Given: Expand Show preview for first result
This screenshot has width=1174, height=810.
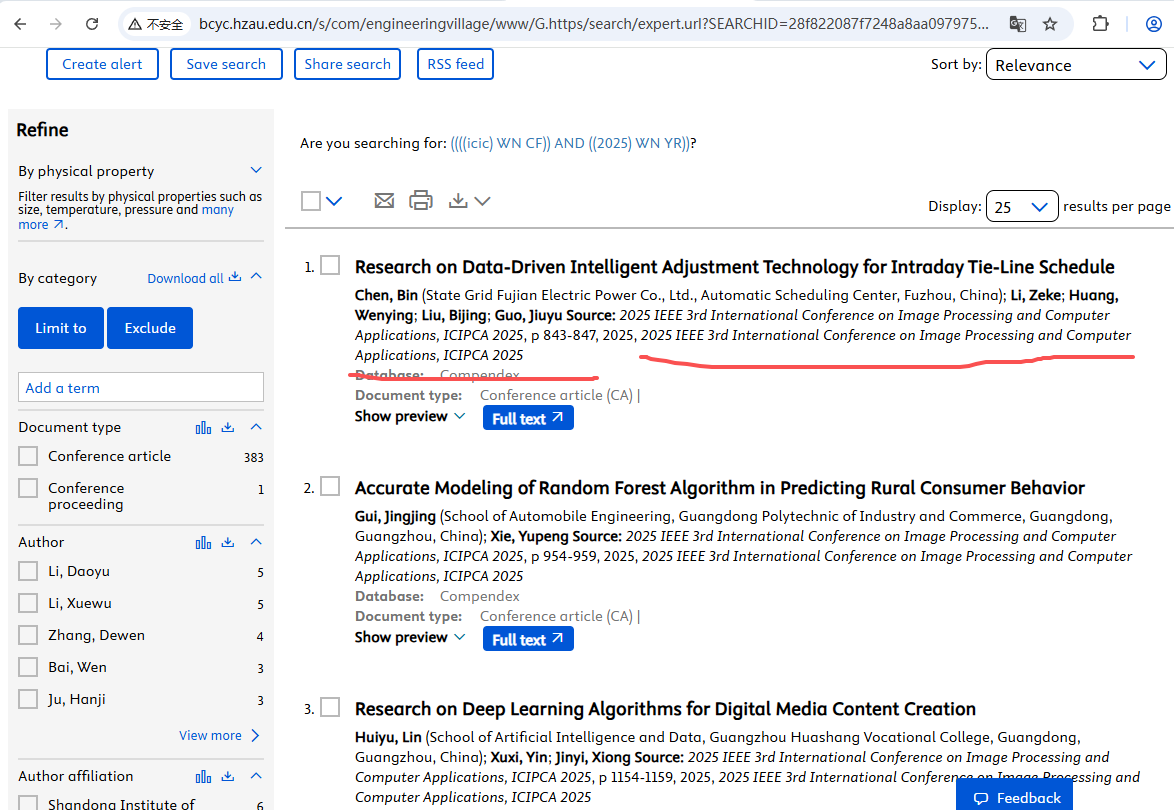Looking at the screenshot, I should tap(409, 417).
